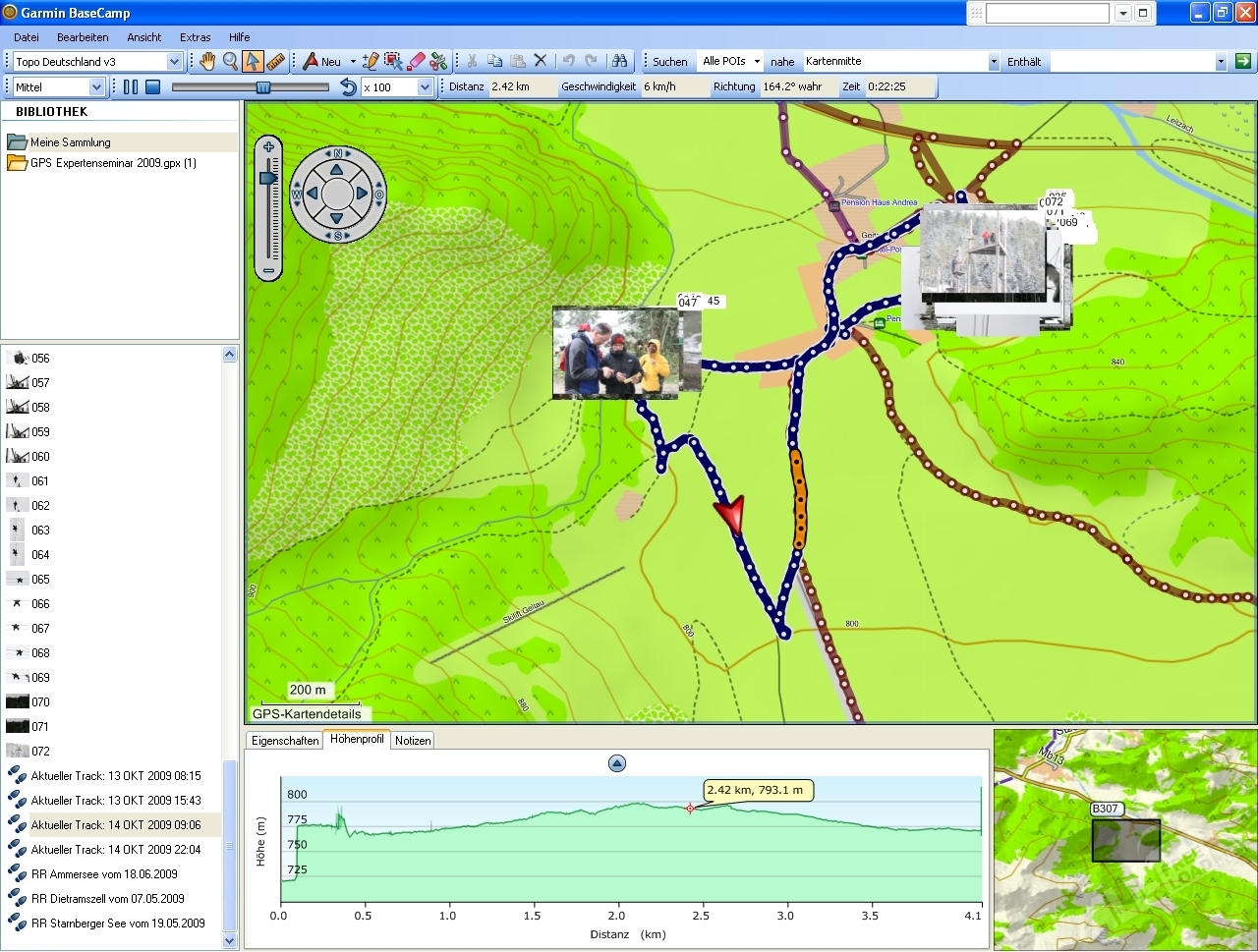Pan map down with compass arrow

point(337,217)
